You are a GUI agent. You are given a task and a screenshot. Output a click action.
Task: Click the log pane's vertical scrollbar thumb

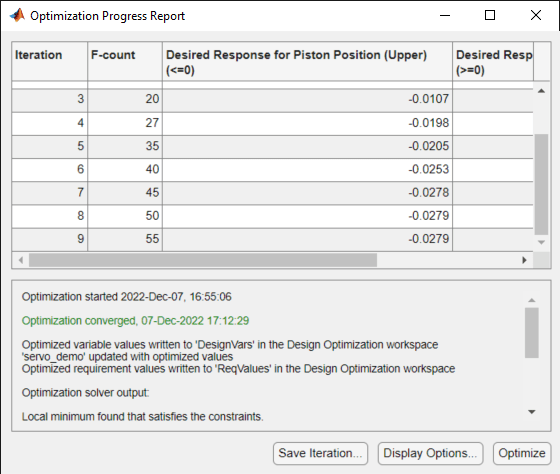[x=532, y=333]
